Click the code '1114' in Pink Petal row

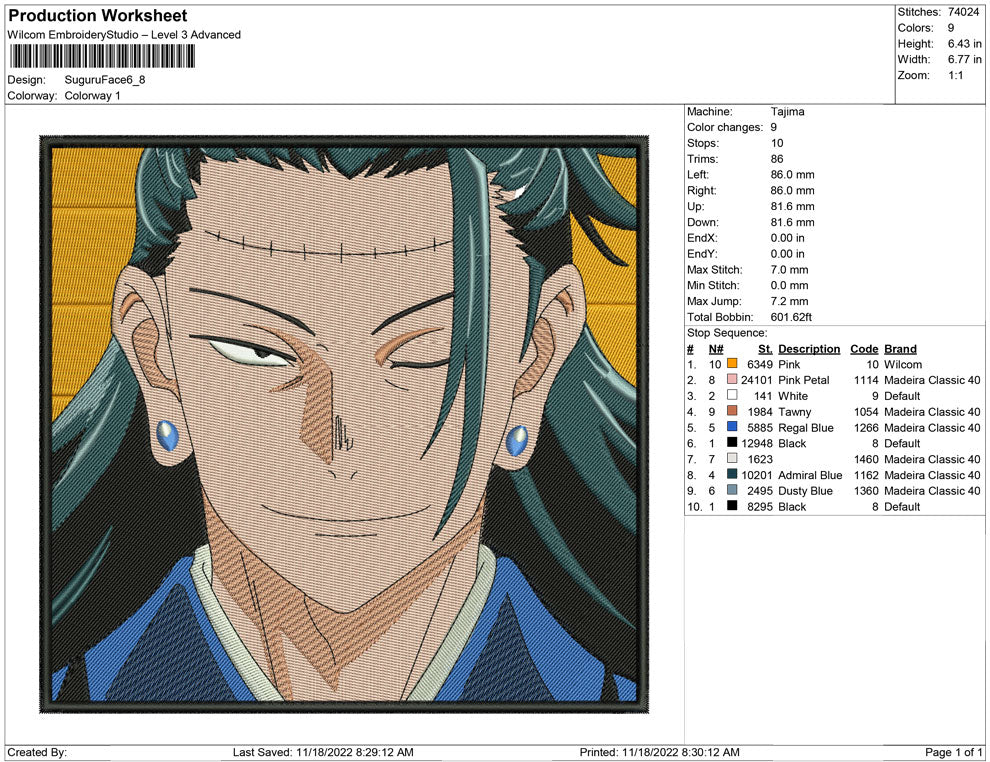pos(866,380)
